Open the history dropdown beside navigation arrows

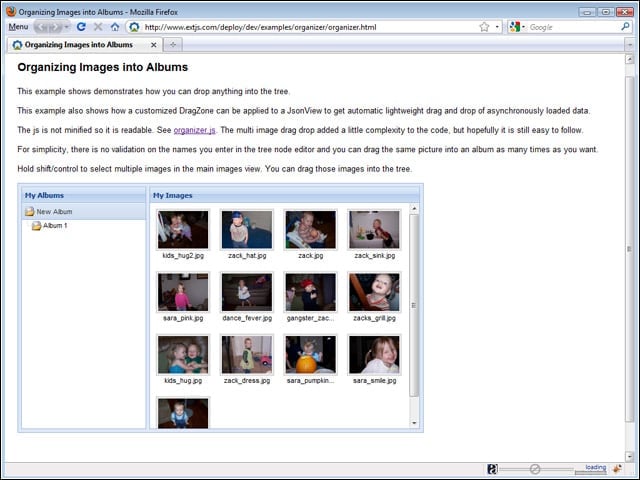[x=67, y=27]
